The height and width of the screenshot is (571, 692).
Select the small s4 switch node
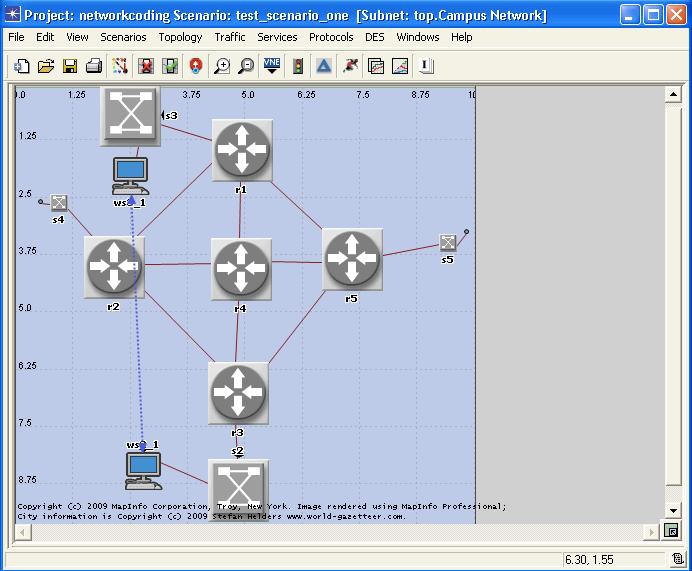(59, 203)
